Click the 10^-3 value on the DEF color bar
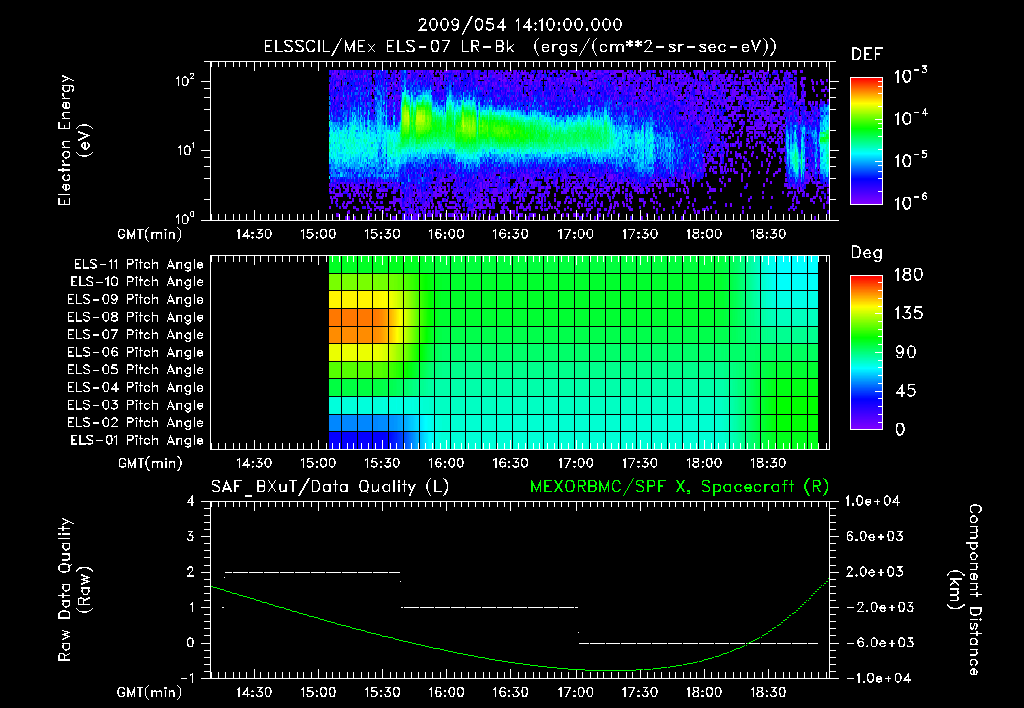 pos(910,76)
